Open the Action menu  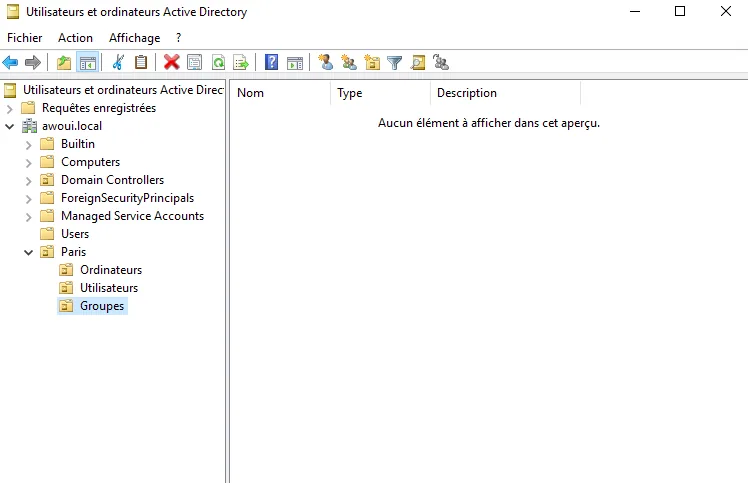click(x=75, y=38)
